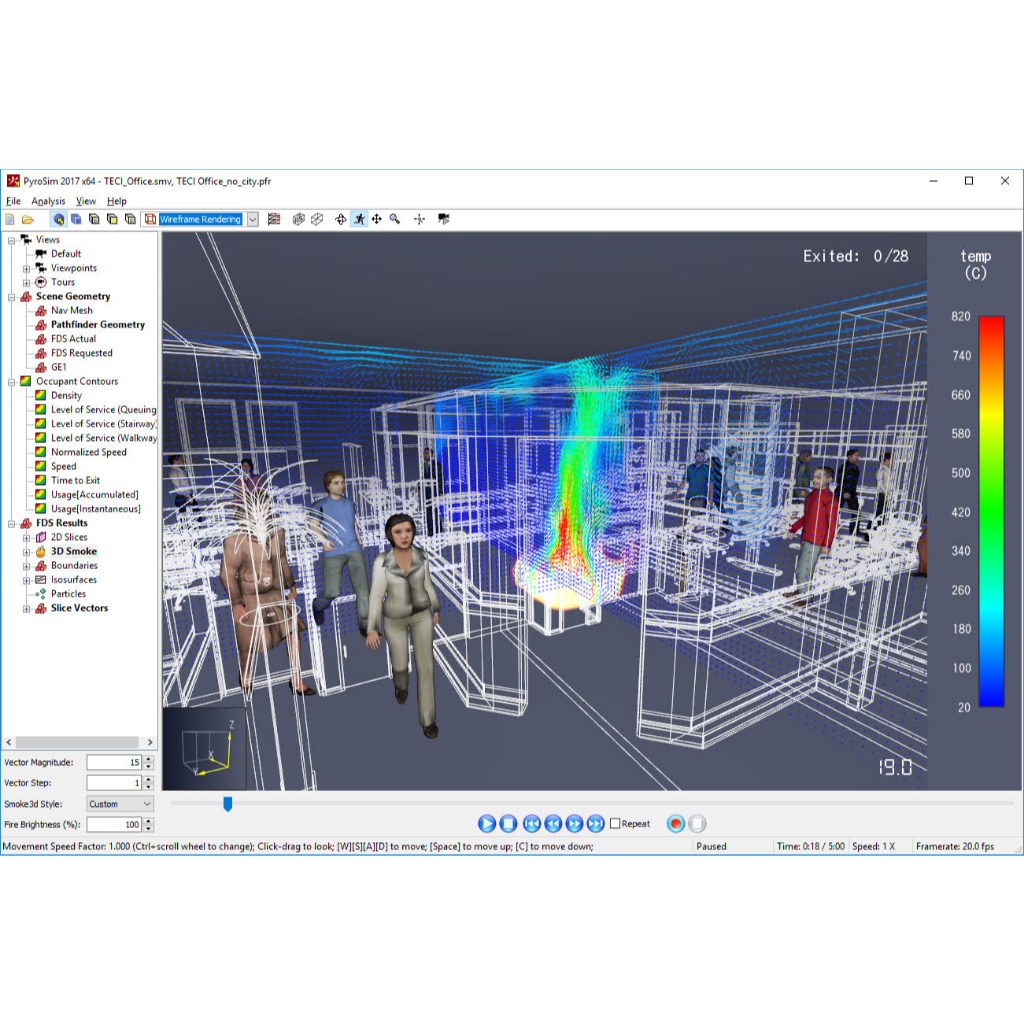Collapse the Views tree node
The width and height of the screenshot is (1024, 1024).
(x=12, y=240)
